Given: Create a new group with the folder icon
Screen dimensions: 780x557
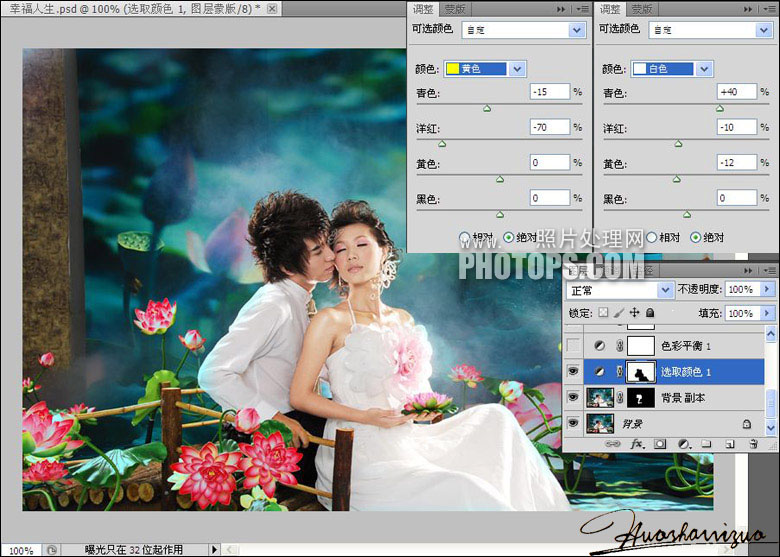Looking at the screenshot, I should coord(706,444).
